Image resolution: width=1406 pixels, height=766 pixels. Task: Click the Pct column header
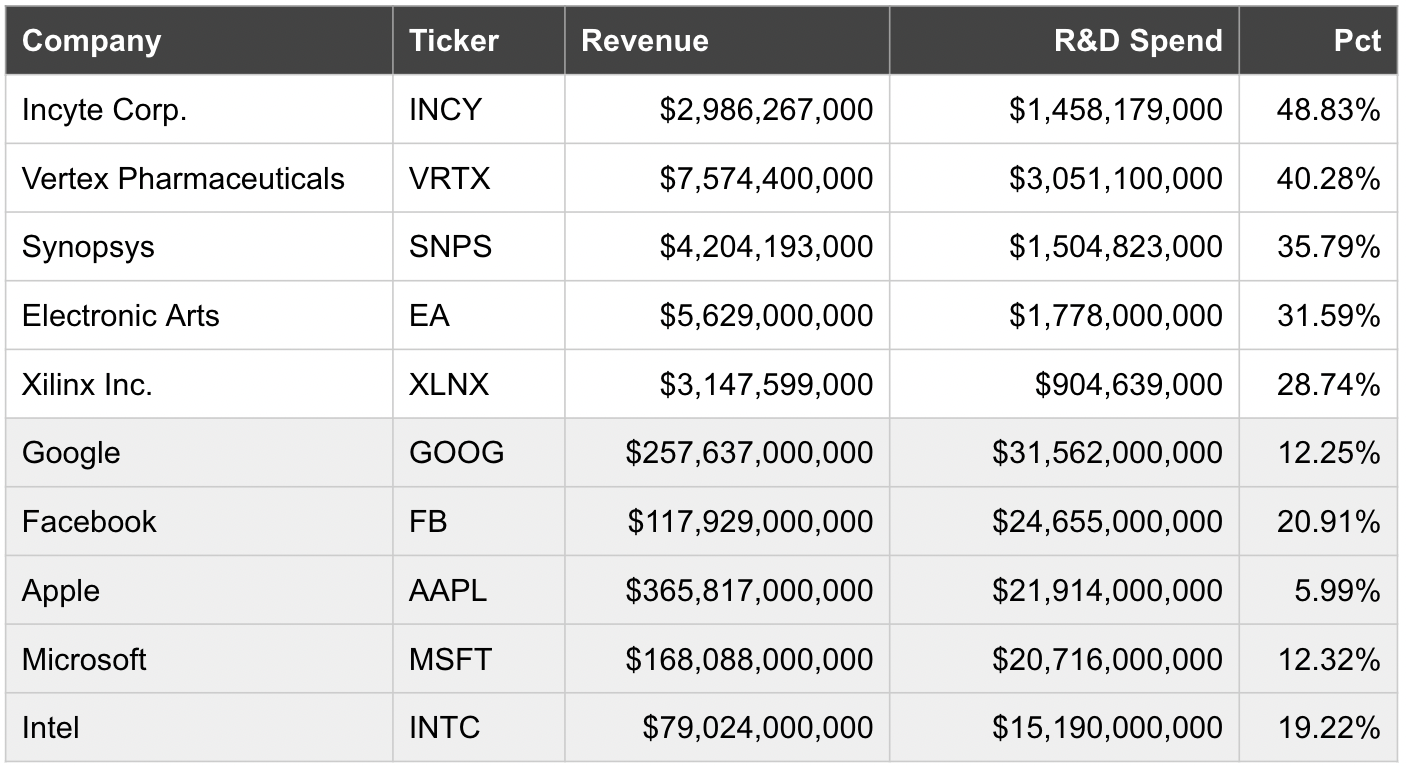click(x=1356, y=41)
